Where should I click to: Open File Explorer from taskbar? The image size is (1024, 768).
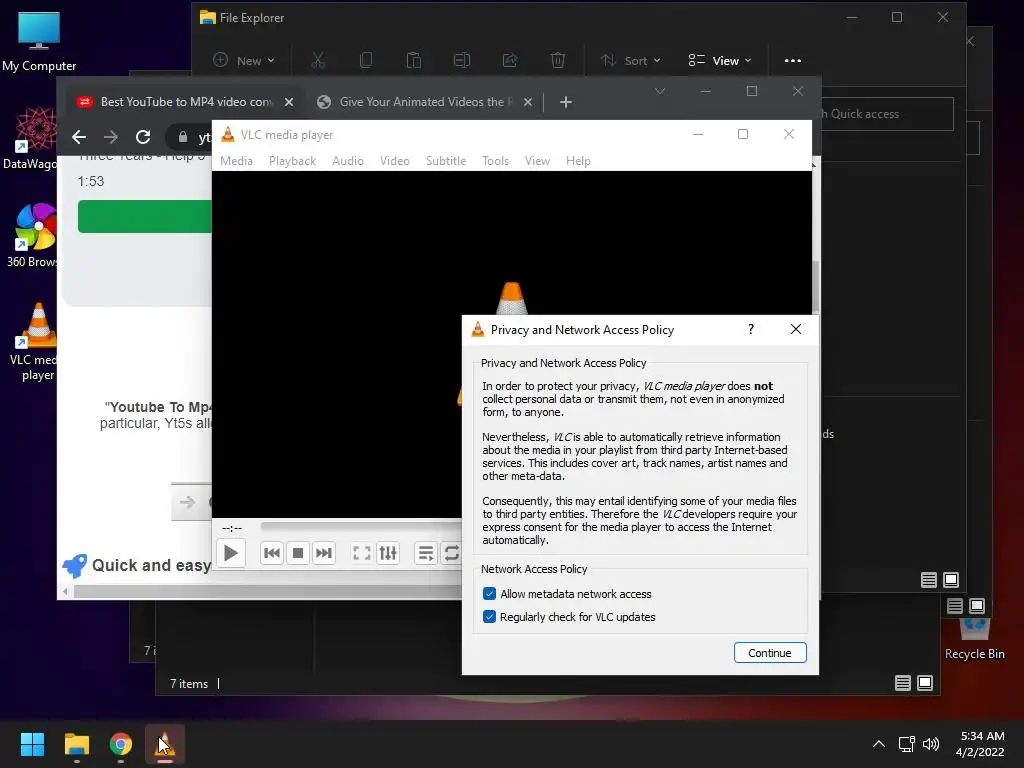tap(76, 744)
